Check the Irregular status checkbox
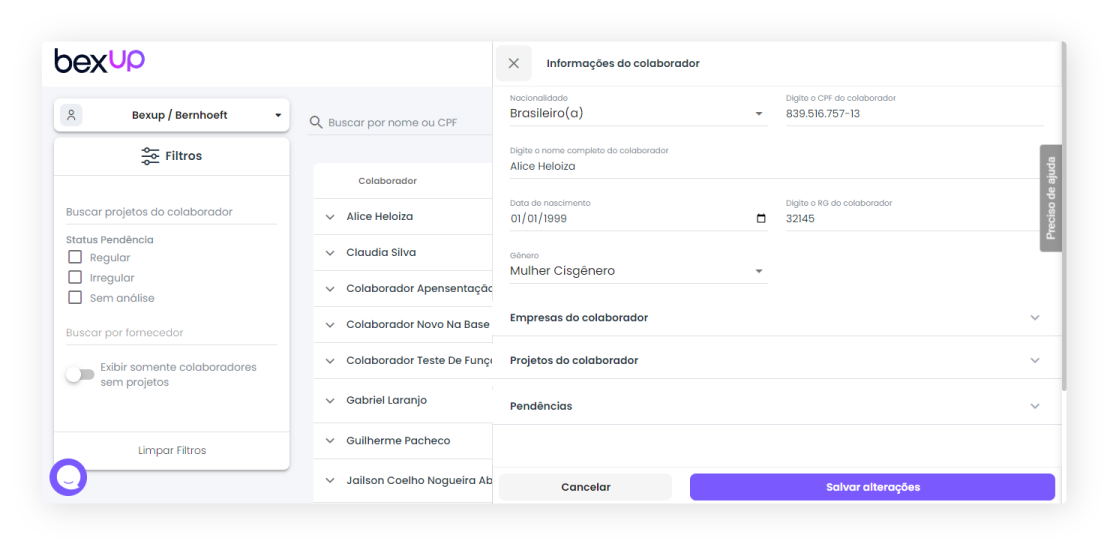The image size is (1116, 553). point(75,277)
